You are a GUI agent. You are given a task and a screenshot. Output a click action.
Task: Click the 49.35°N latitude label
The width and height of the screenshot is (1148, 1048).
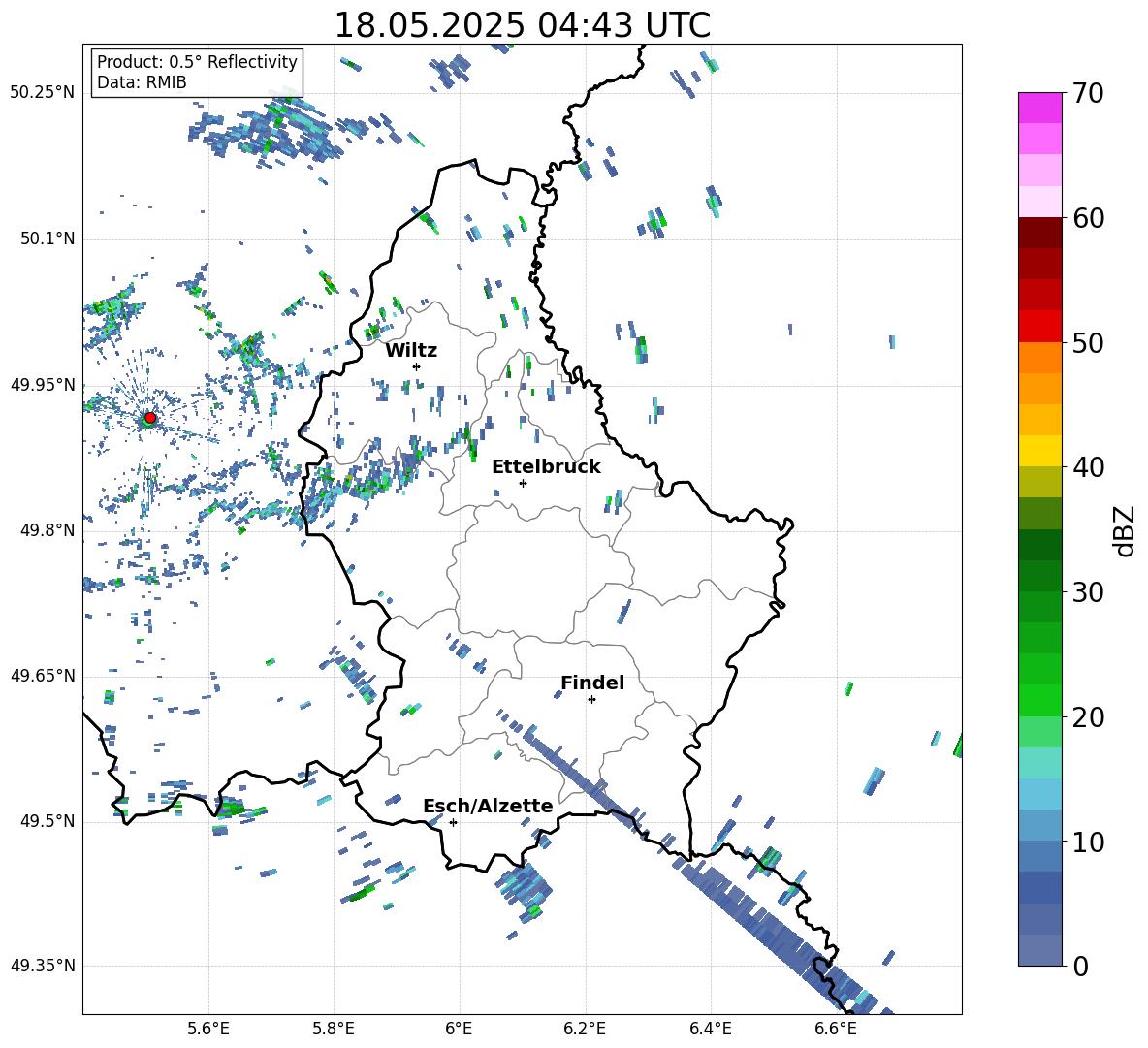[43, 966]
